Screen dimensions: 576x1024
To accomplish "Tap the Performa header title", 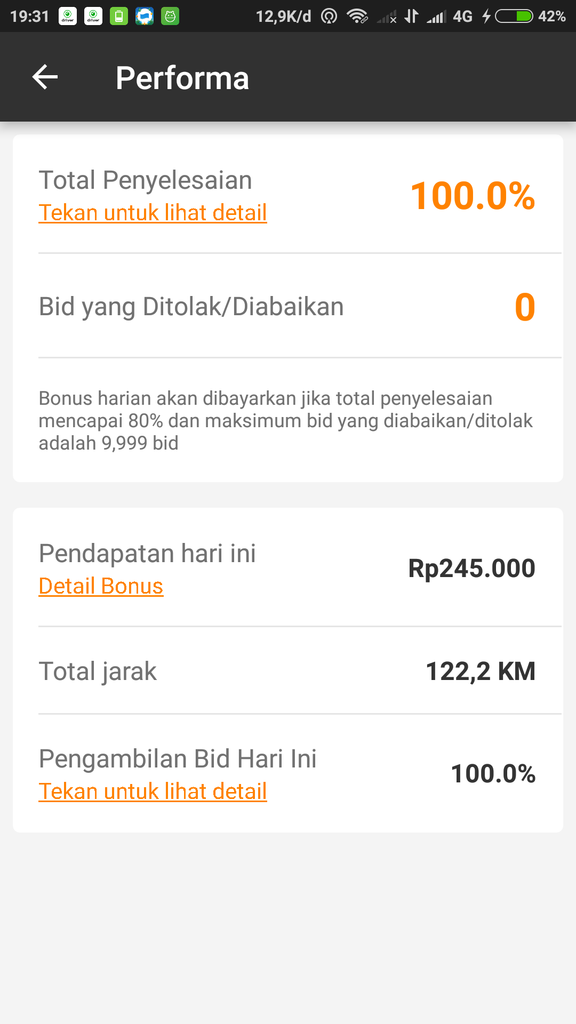I will click(x=183, y=77).
